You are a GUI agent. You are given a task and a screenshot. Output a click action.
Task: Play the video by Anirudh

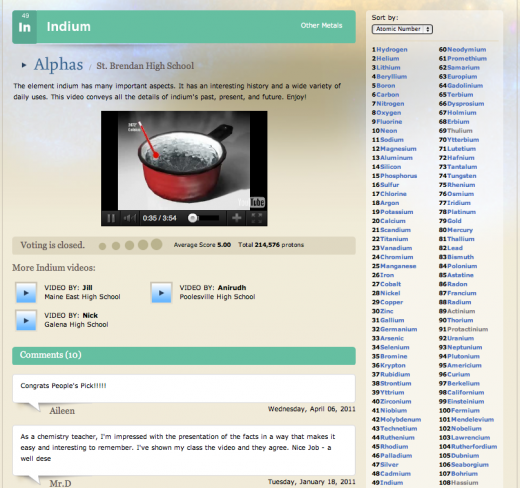click(x=161, y=293)
